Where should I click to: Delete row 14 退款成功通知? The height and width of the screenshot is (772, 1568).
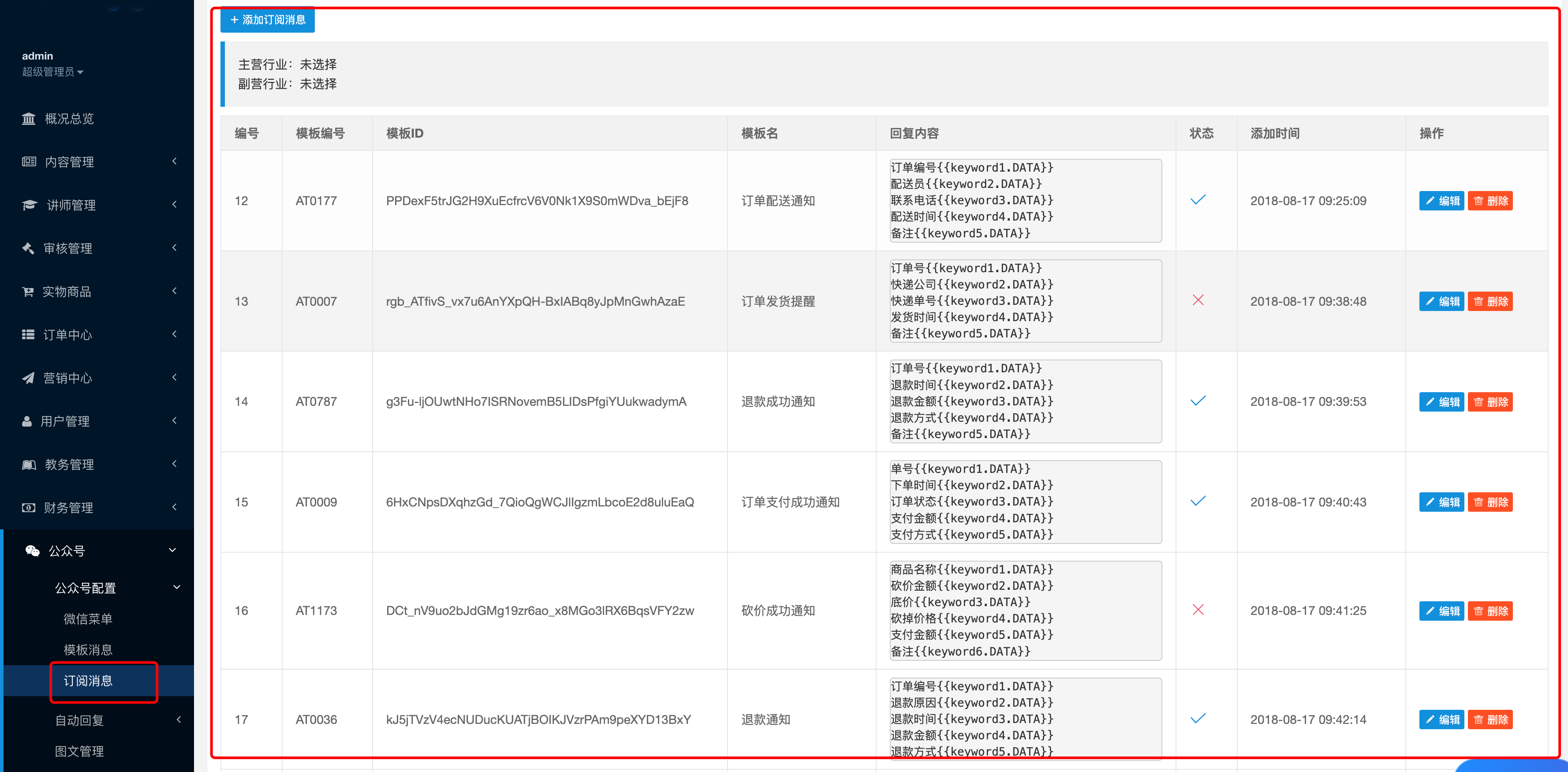click(x=1490, y=401)
